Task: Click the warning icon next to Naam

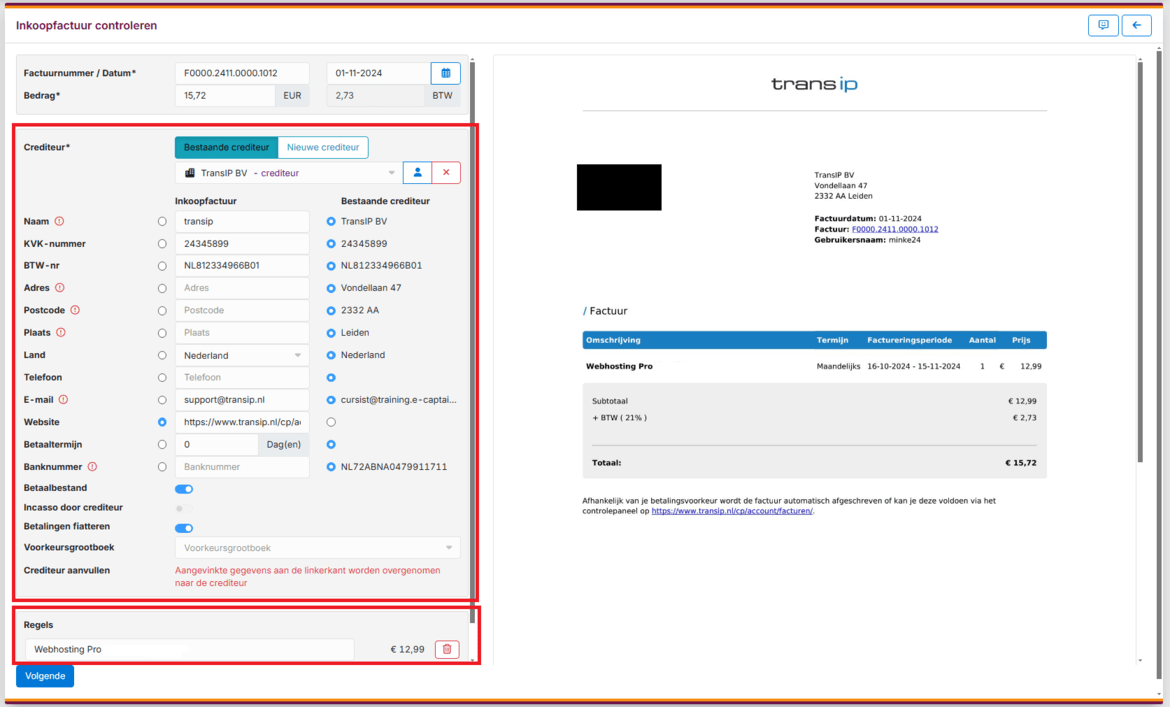Action: (60, 221)
